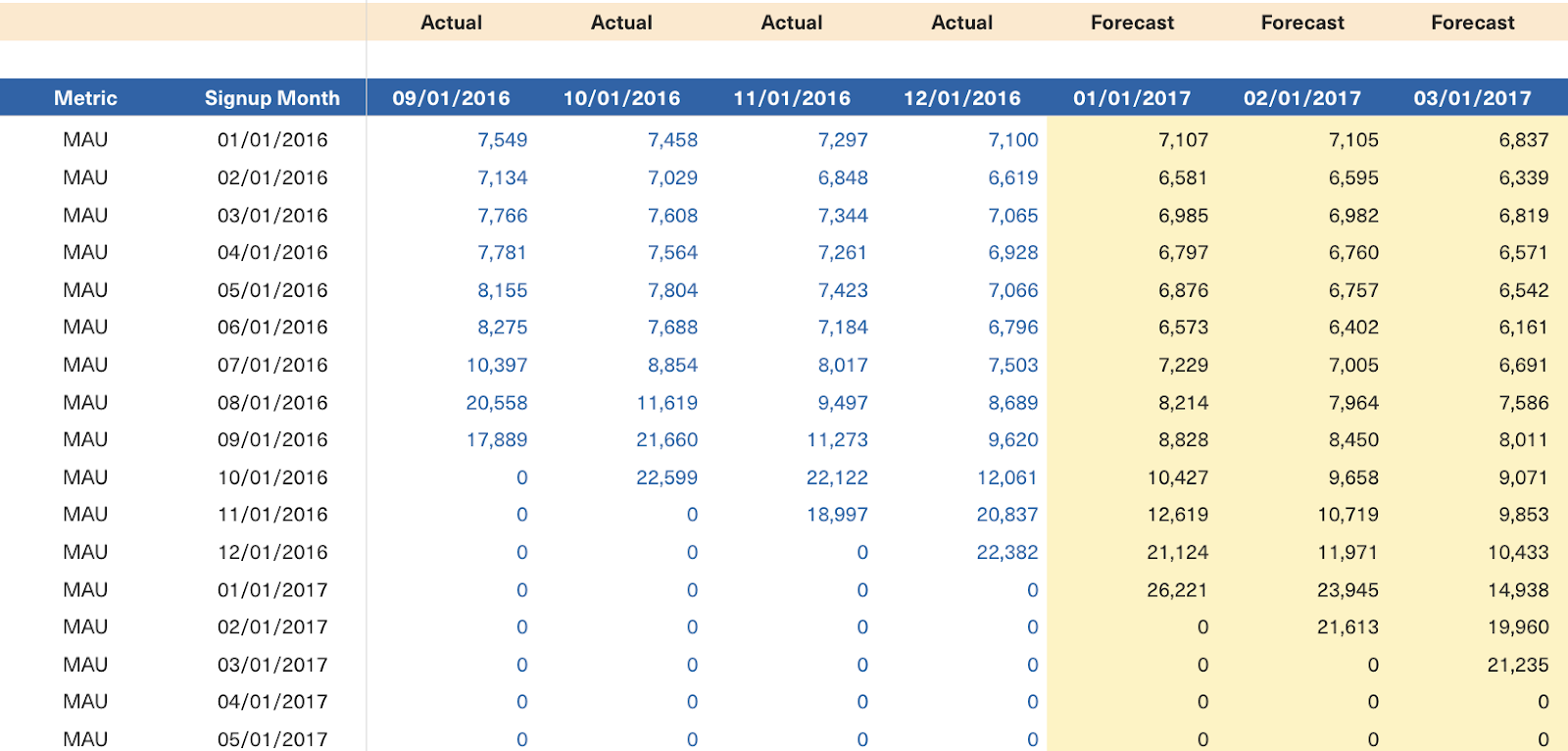Select the Metric column header

(x=85, y=98)
